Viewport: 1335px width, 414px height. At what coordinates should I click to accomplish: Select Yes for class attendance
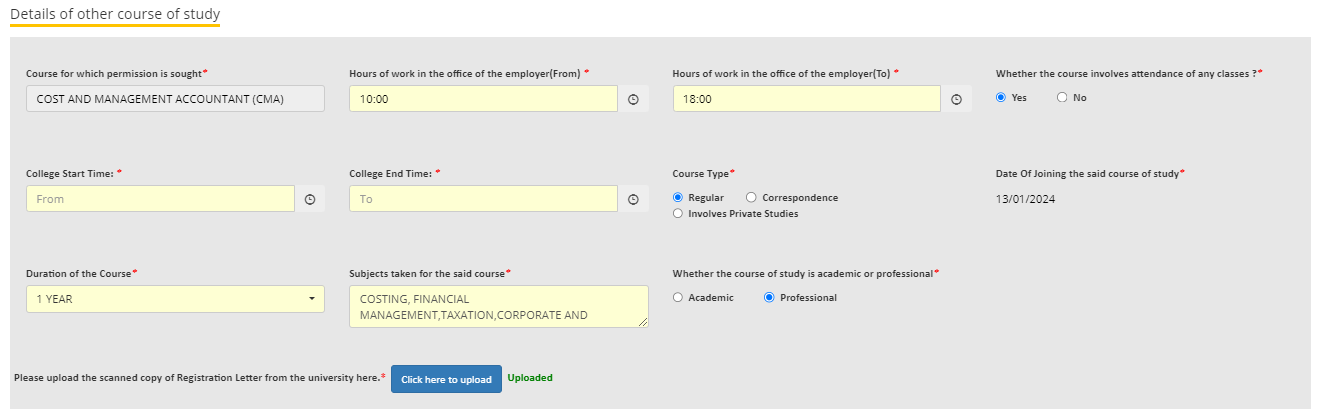[x=1001, y=98]
